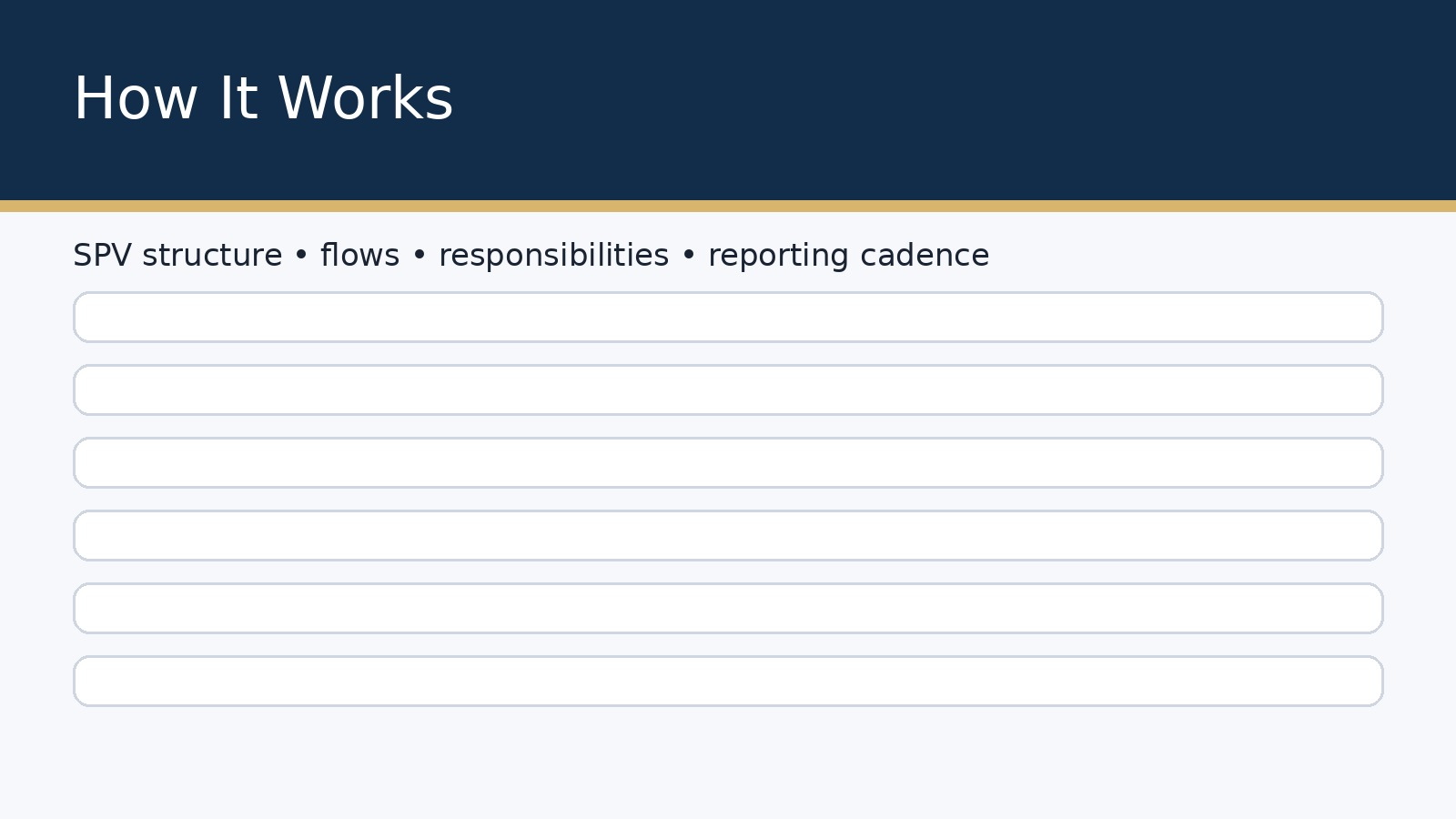Select the gold divider bar under the header
1456x819 pixels.
tap(728, 207)
